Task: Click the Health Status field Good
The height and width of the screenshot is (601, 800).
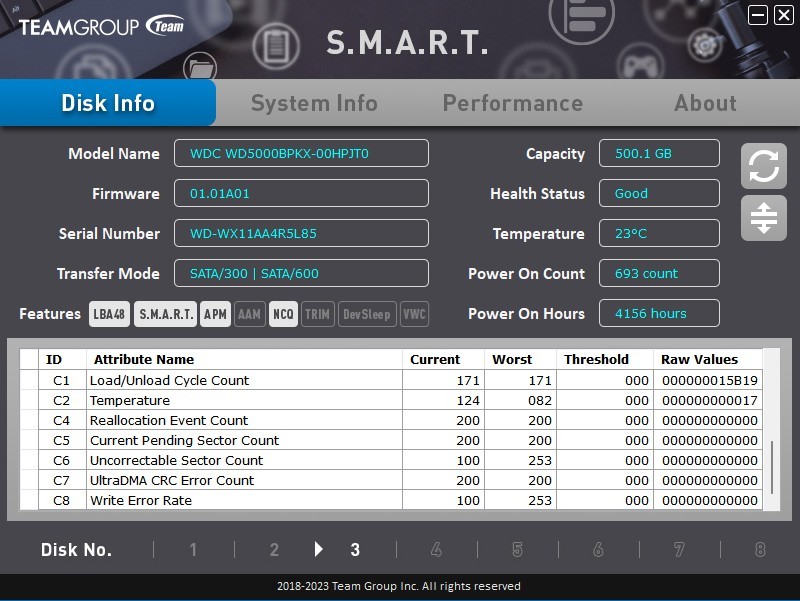Action: (659, 193)
